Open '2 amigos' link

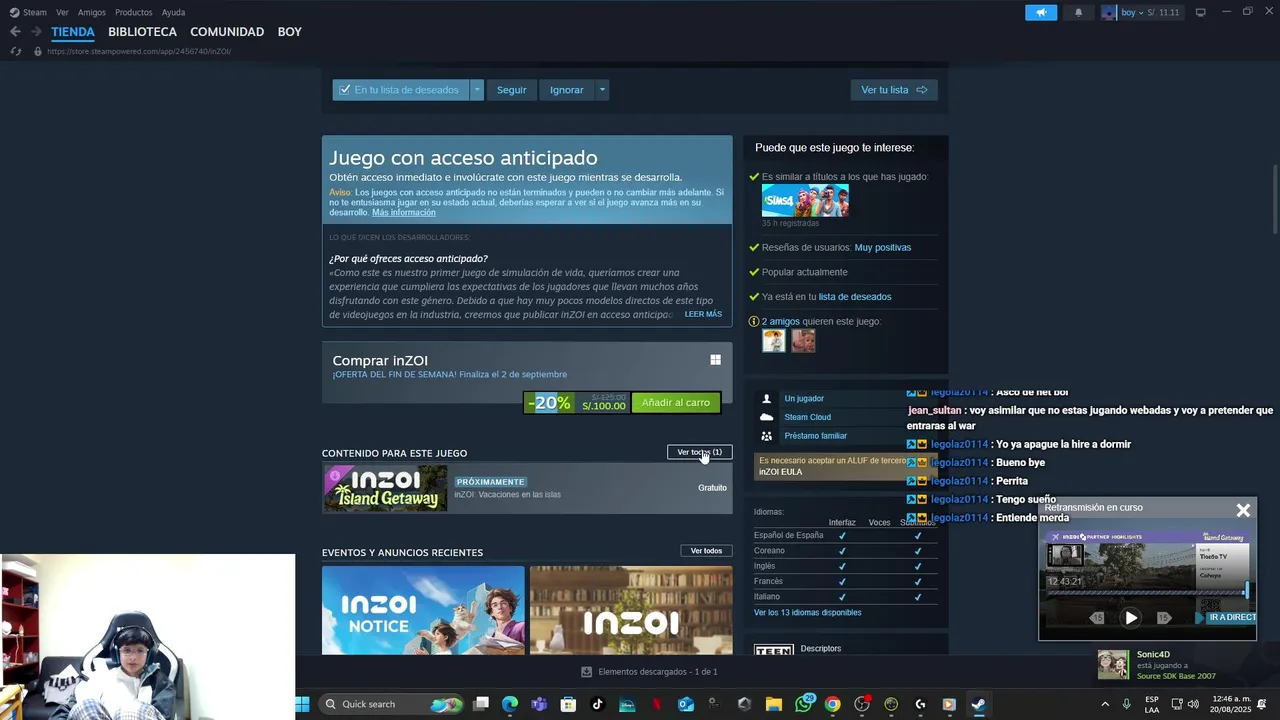(780, 322)
